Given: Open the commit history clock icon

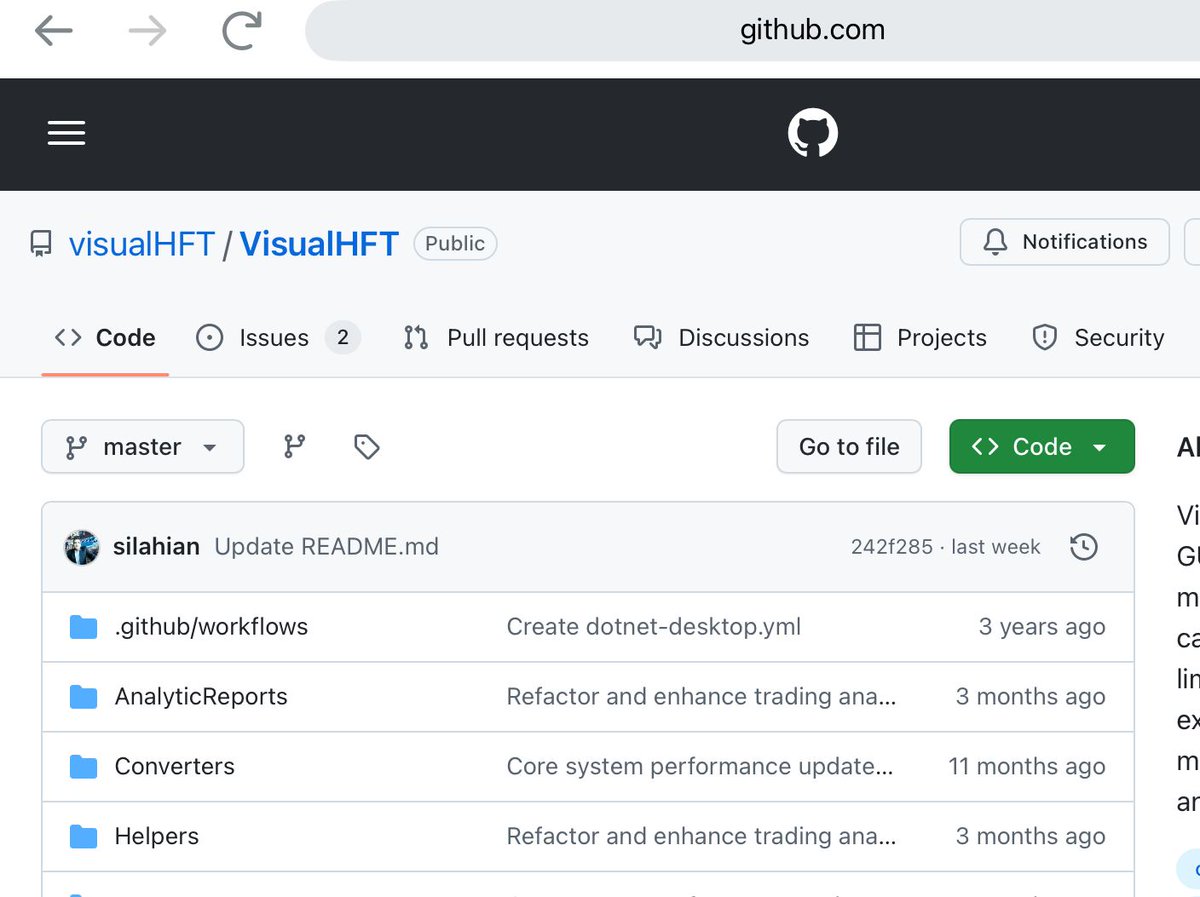Looking at the screenshot, I should pyautogui.click(x=1083, y=547).
